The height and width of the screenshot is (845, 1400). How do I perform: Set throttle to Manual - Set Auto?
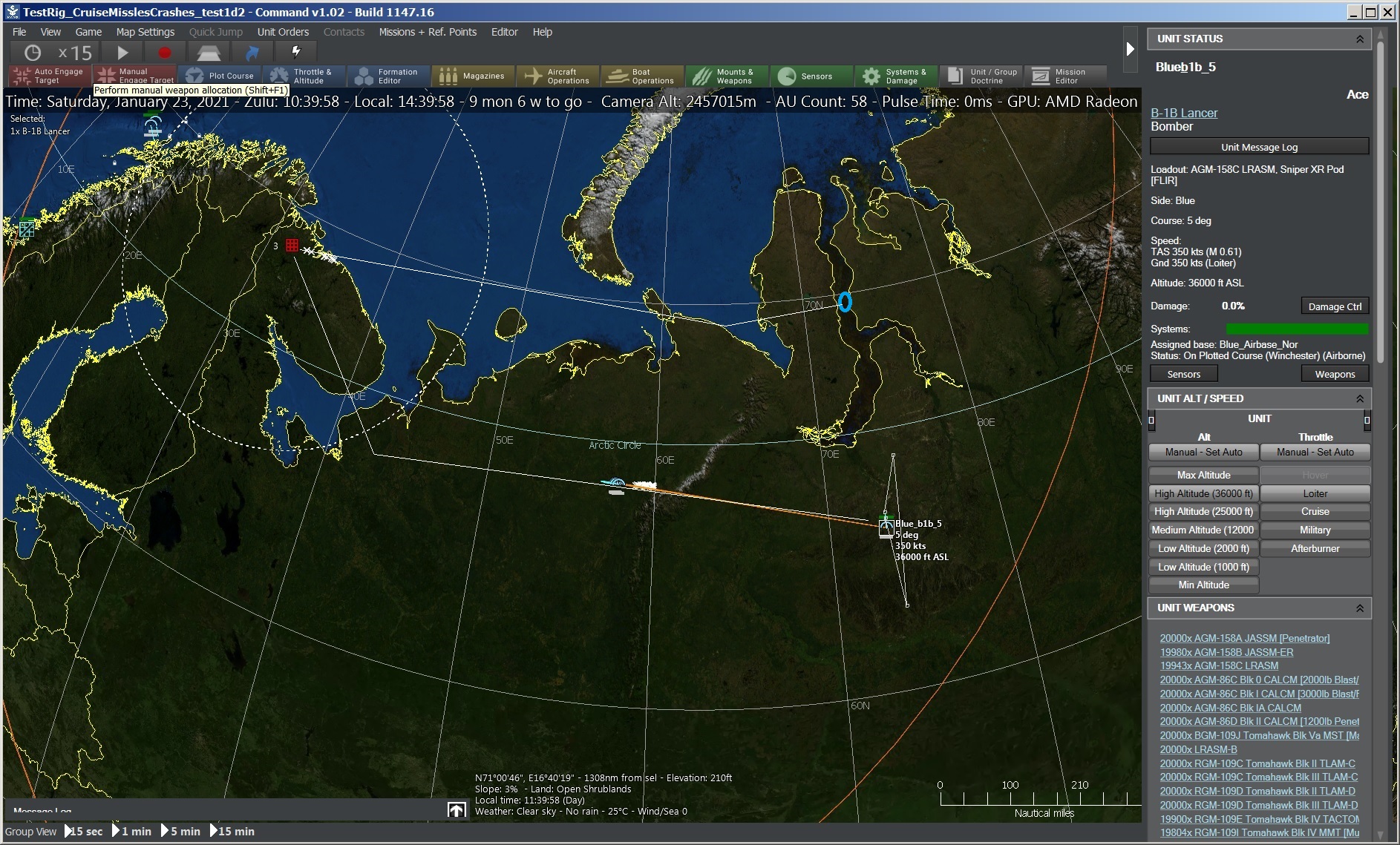[1315, 452]
